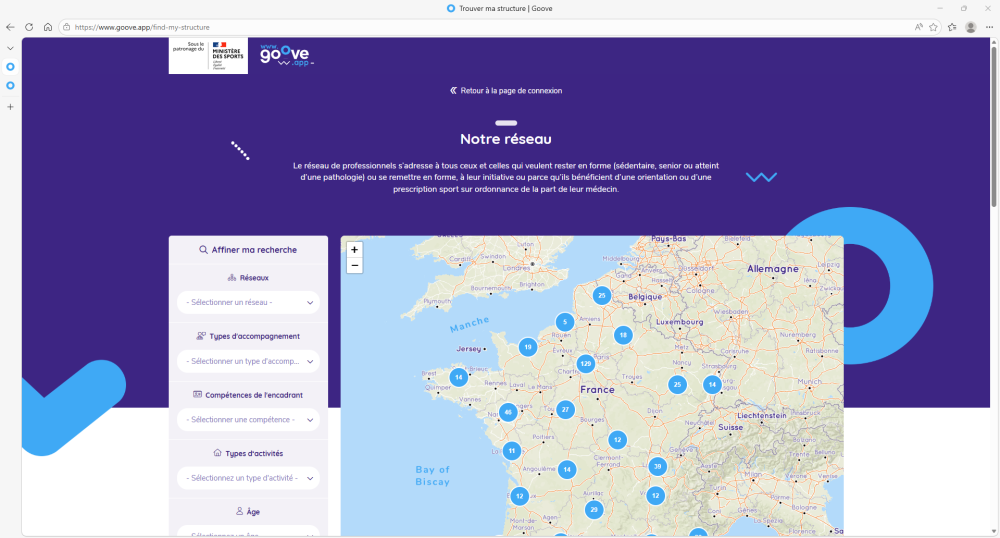Open the browser home page icon

coord(48,27)
